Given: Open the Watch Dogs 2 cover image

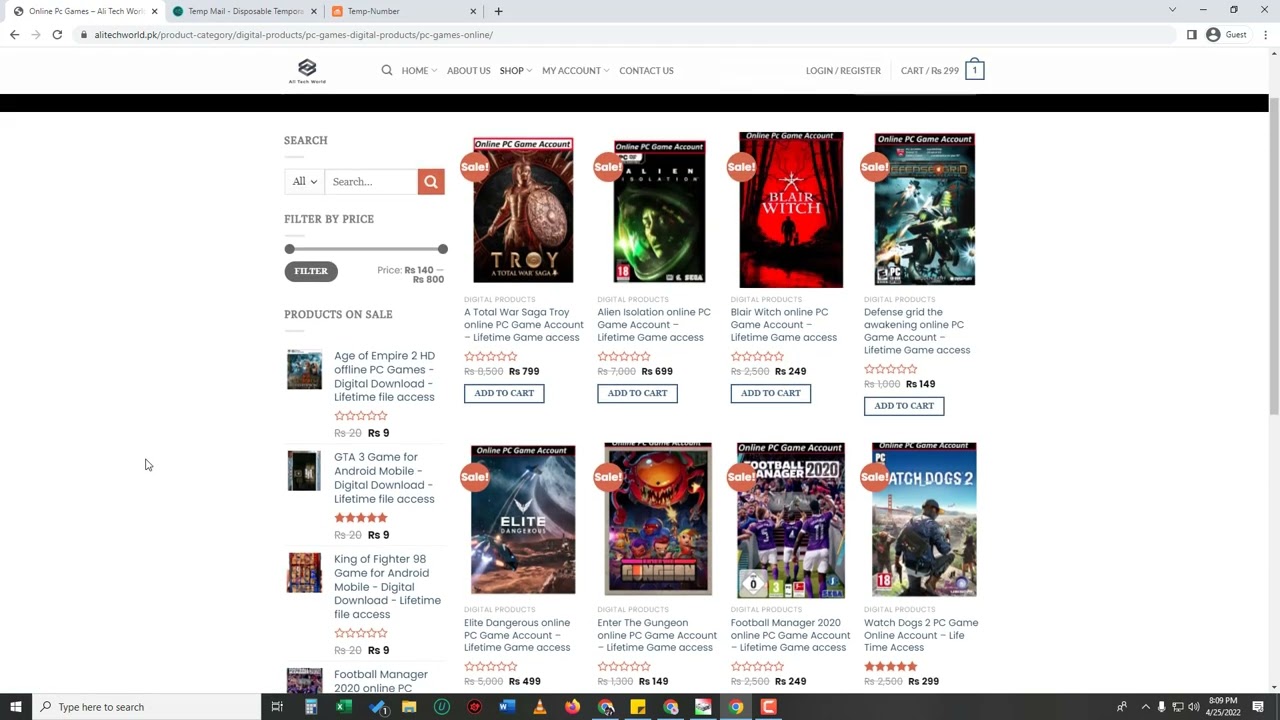Looking at the screenshot, I should [x=924, y=519].
